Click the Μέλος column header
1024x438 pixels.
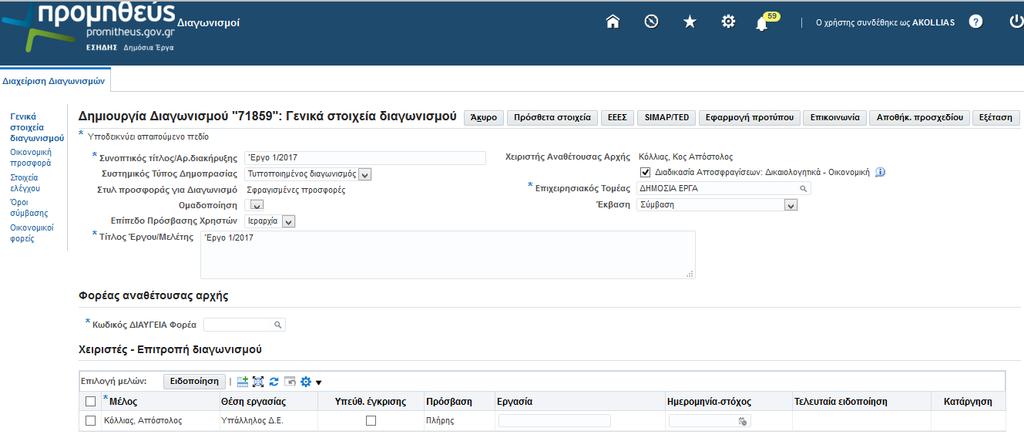(x=123, y=401)
